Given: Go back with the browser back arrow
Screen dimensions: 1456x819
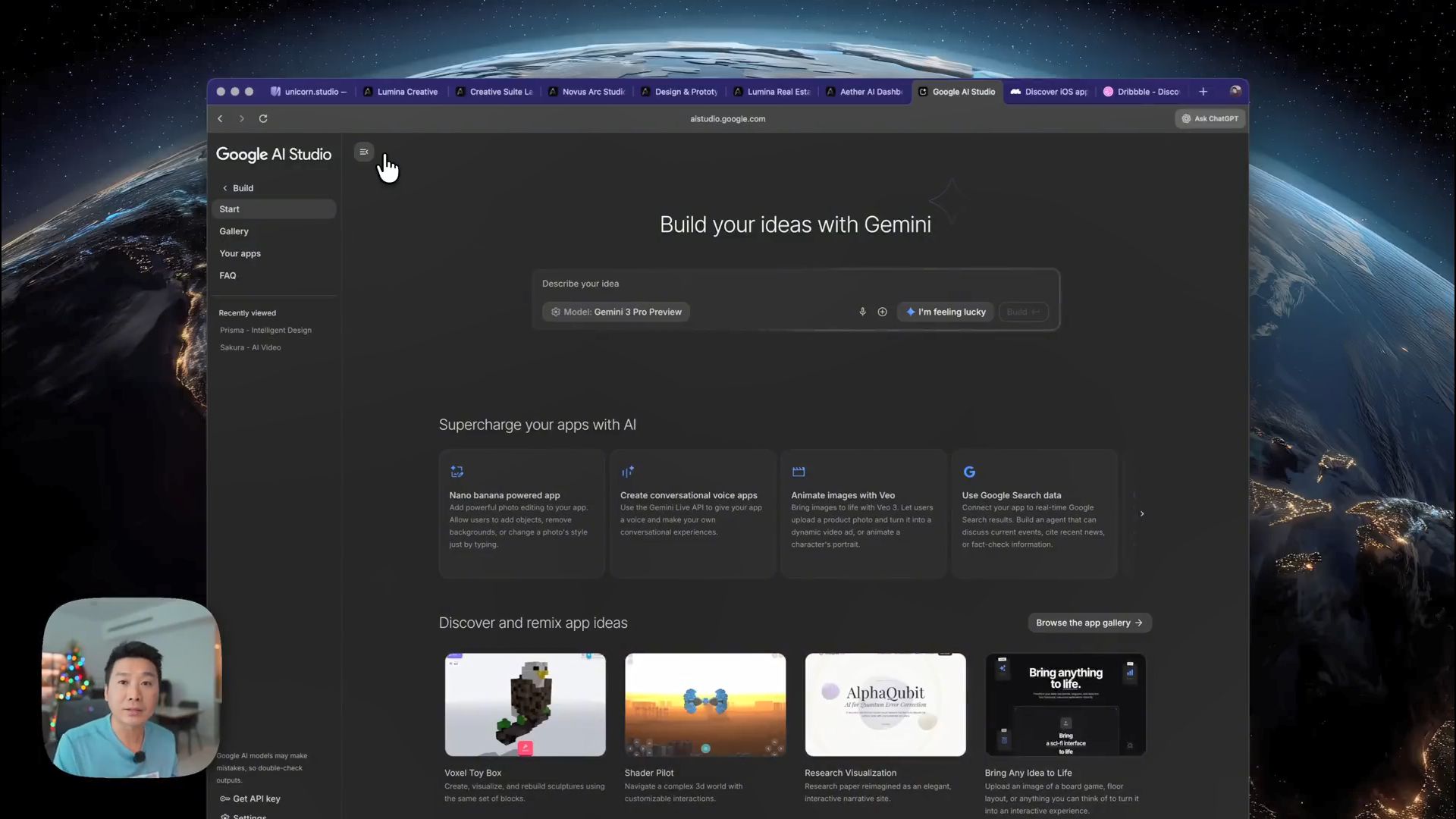Looking at the screenshot, I should pos(220,118).
